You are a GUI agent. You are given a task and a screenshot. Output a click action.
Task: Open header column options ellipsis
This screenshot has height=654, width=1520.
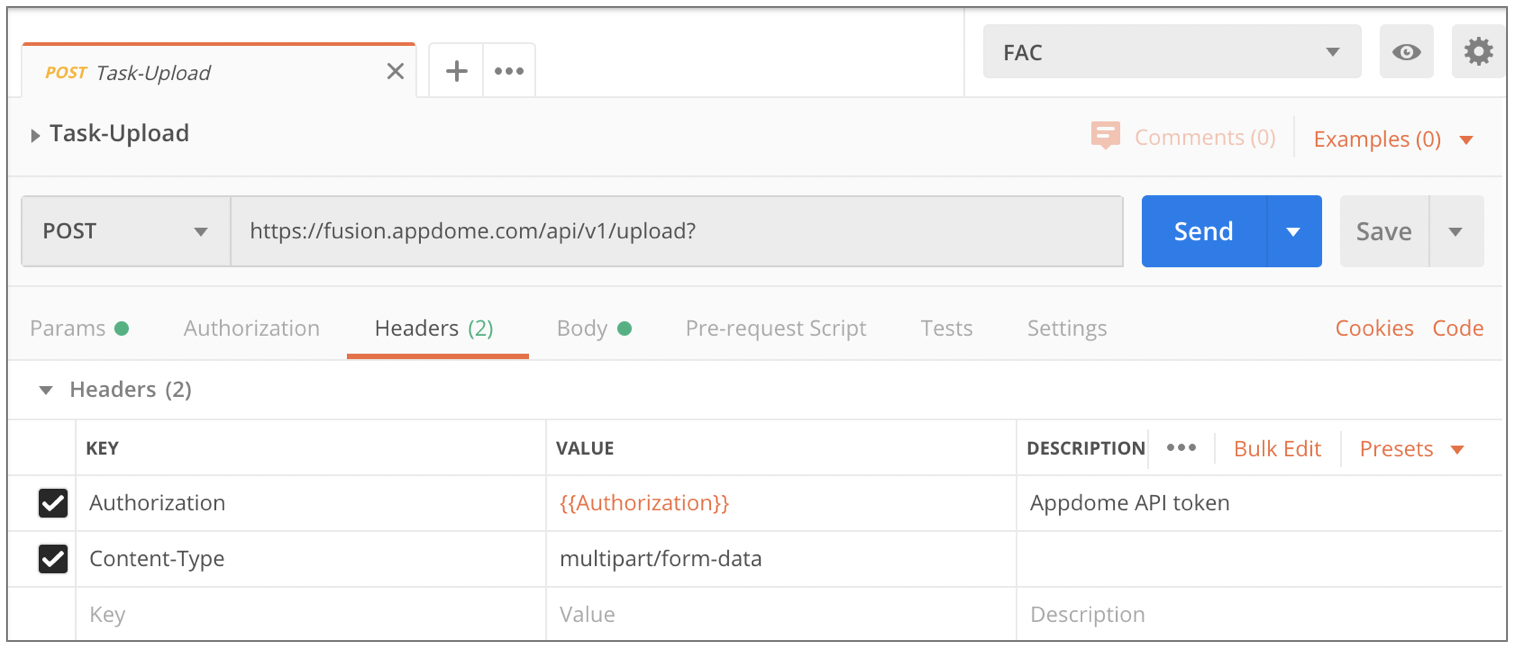(x=1181, y=448)
